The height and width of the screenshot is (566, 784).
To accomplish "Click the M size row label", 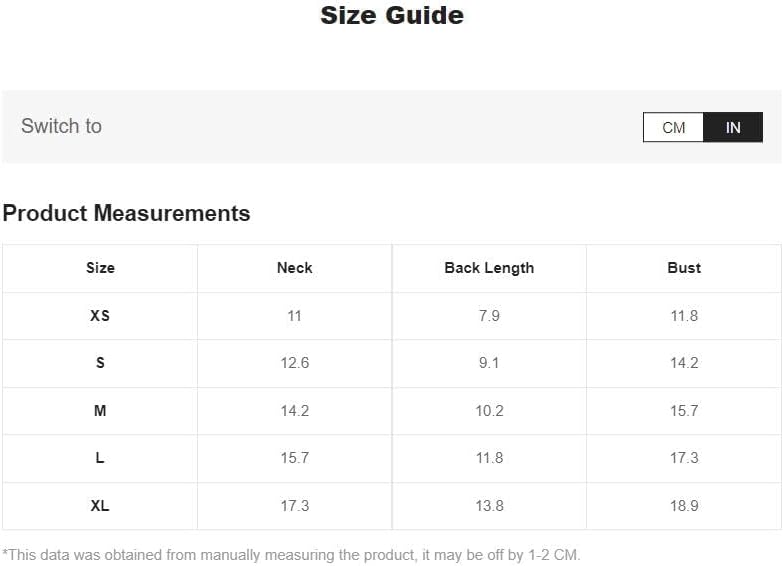I will (x=100, y=411).
